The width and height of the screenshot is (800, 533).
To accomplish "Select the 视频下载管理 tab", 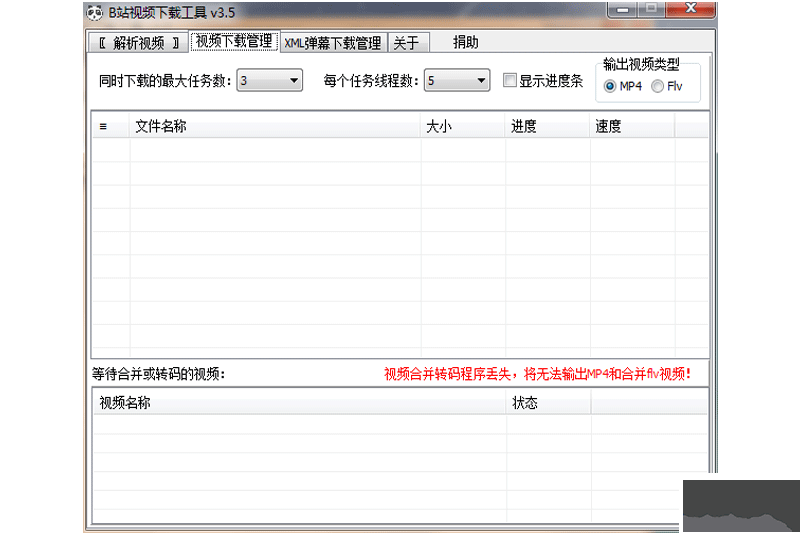I will coord(233,42).
